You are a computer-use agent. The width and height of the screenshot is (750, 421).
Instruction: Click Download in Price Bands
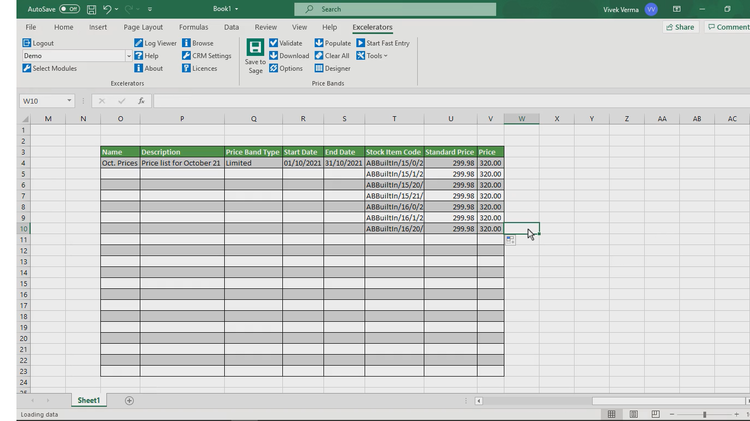click(x=289, y=55)
